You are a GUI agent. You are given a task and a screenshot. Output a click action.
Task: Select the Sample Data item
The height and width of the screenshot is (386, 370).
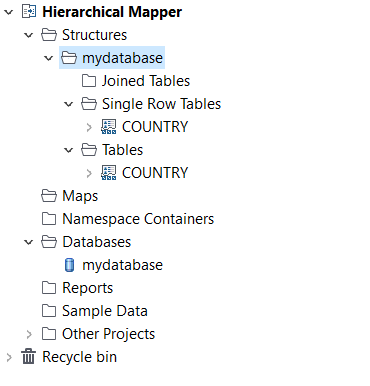pyautogui.click(x=105, y=311)
